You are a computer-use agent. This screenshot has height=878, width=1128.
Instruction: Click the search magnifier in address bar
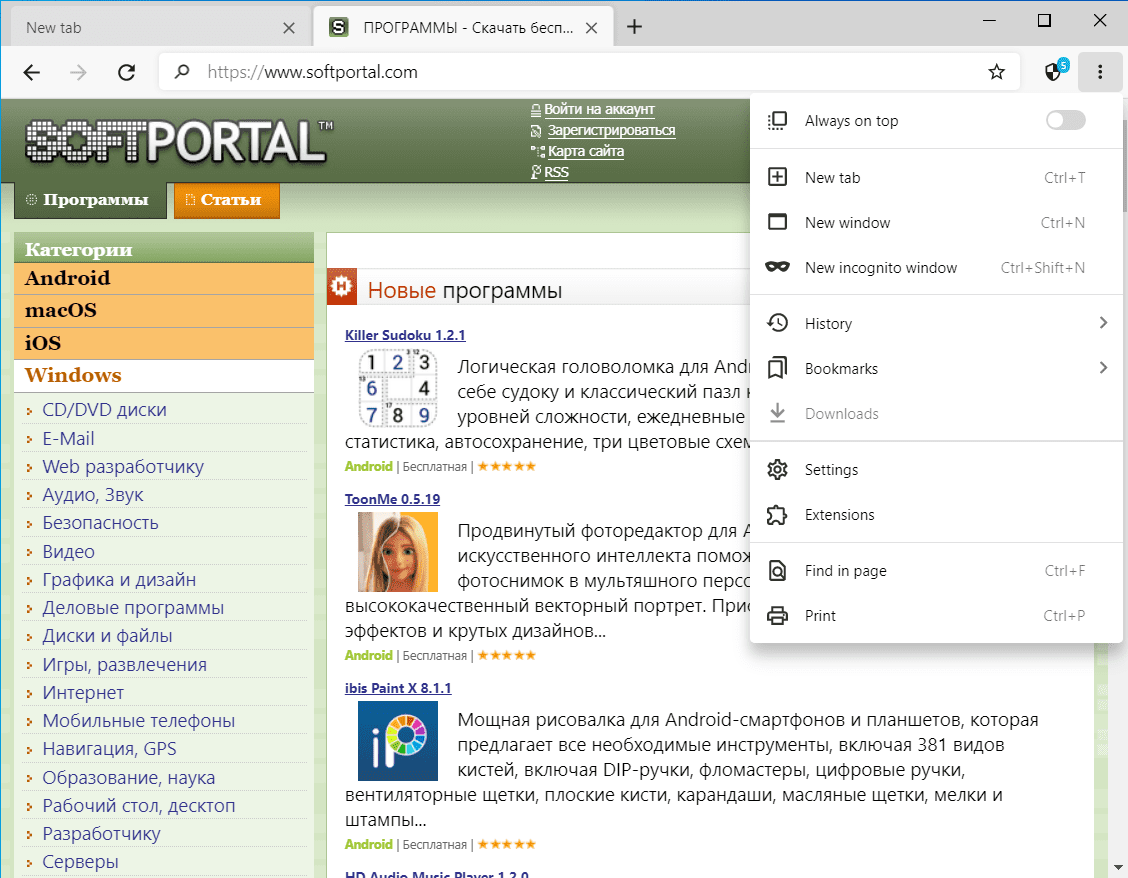click(x=182, y=72)
